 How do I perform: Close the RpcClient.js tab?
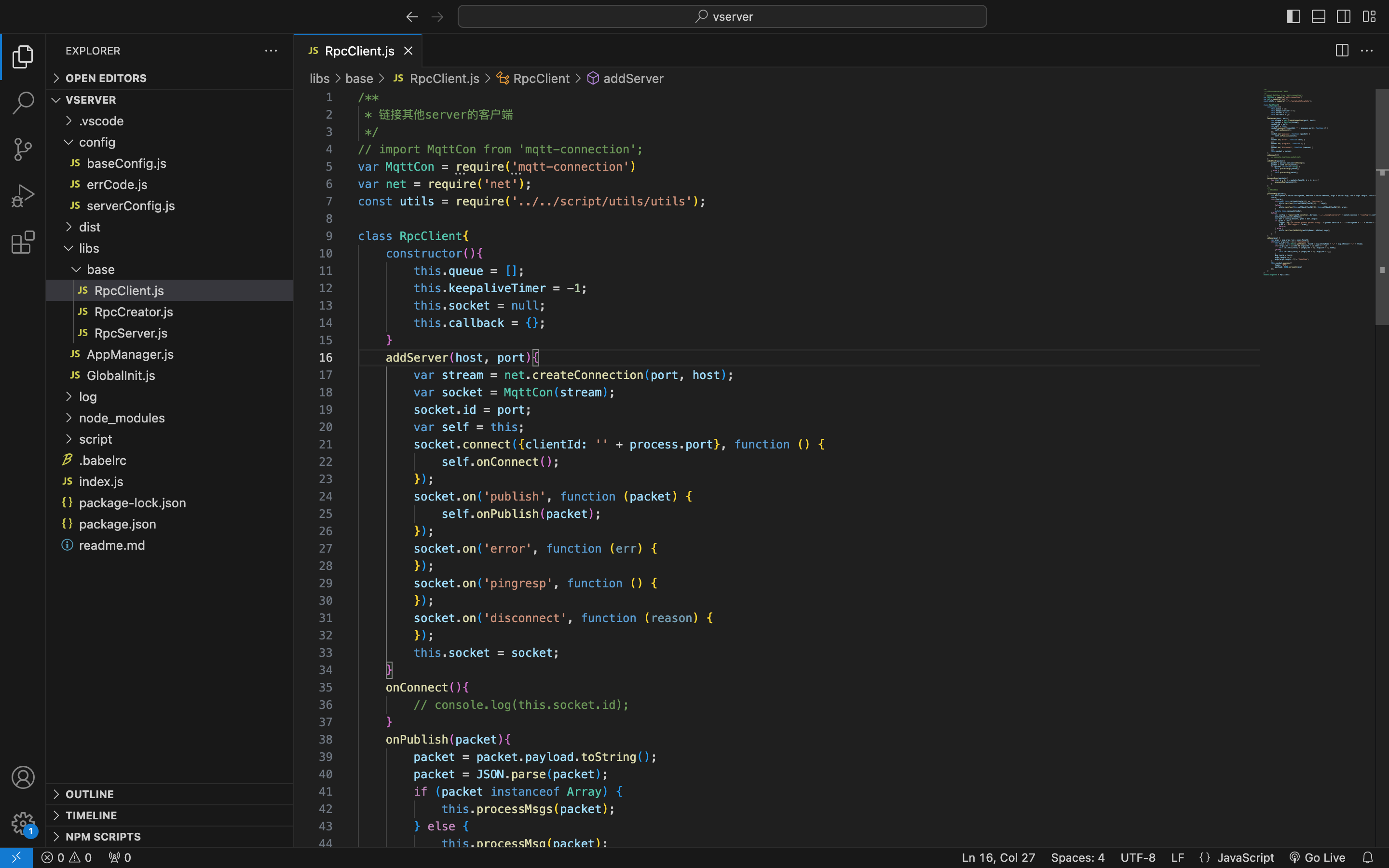click(408, 51)
